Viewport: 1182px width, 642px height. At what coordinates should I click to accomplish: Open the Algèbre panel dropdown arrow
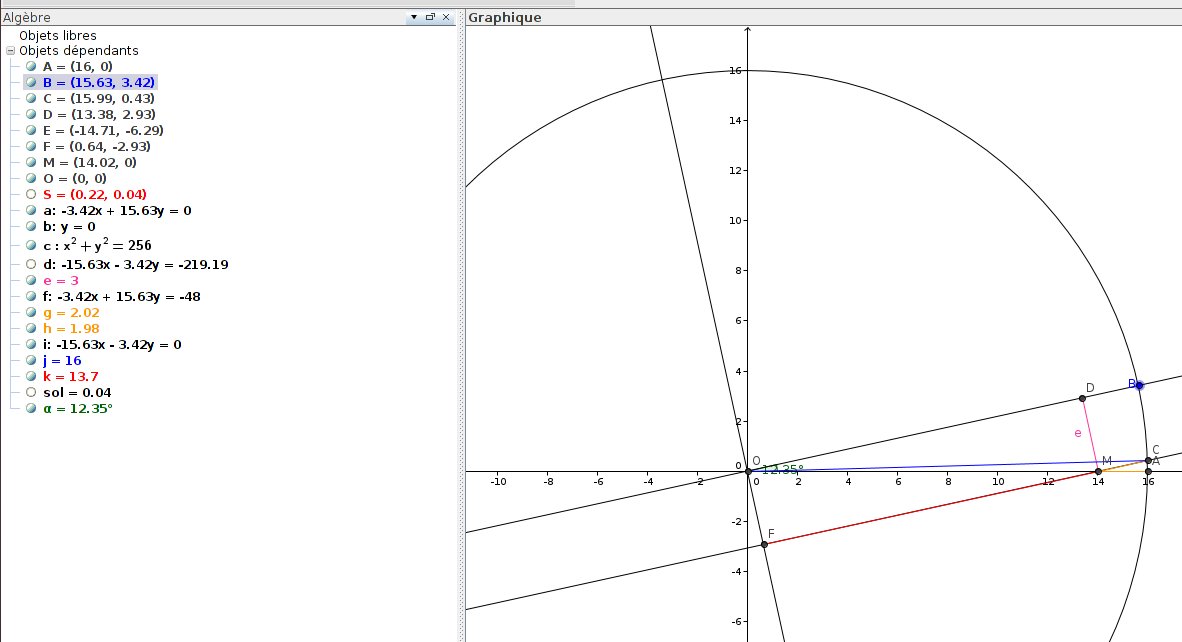[414, 17]
